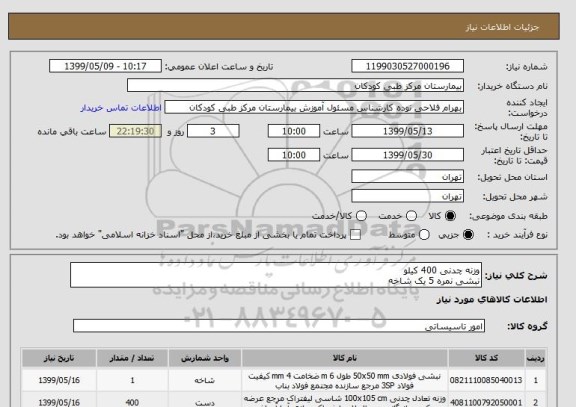Click quantity cell 1 in row one
Screen dimensions: 576x407
[x=132, y=380]
